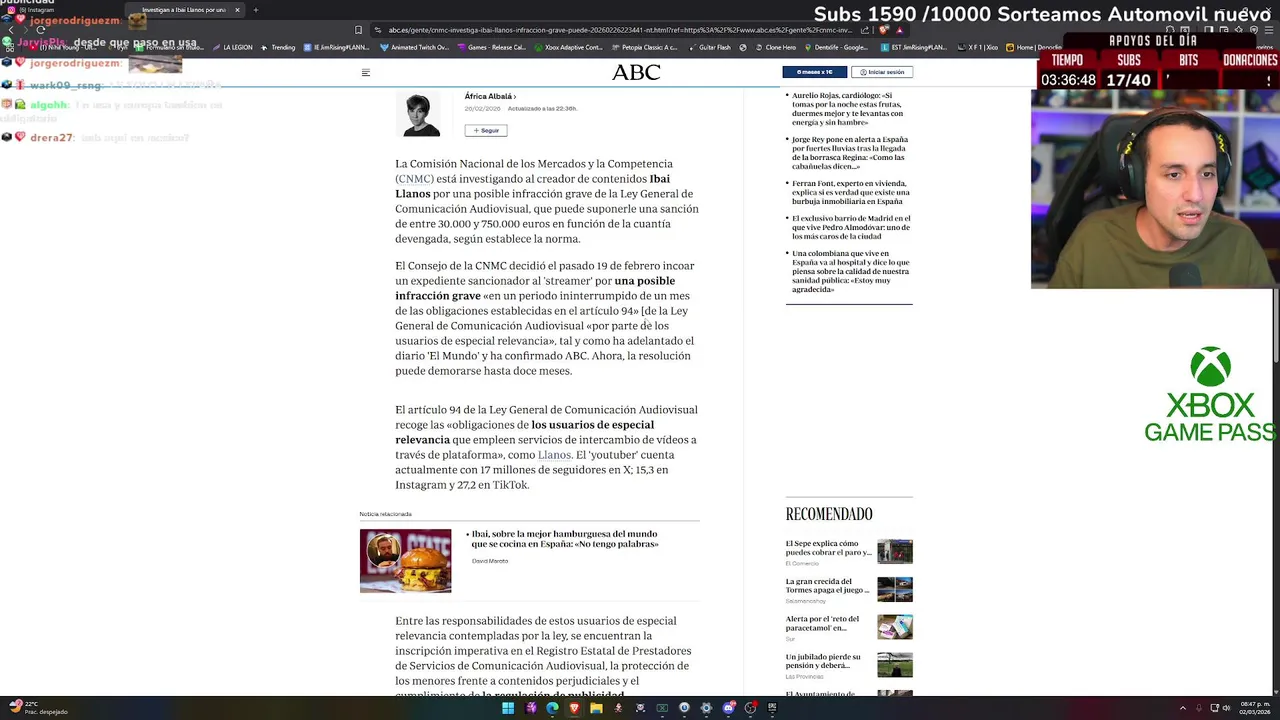The width and height of the screenshot is (1280, 720).
Task: Open related story about the mejor hamburguesa
Action: 565,539
